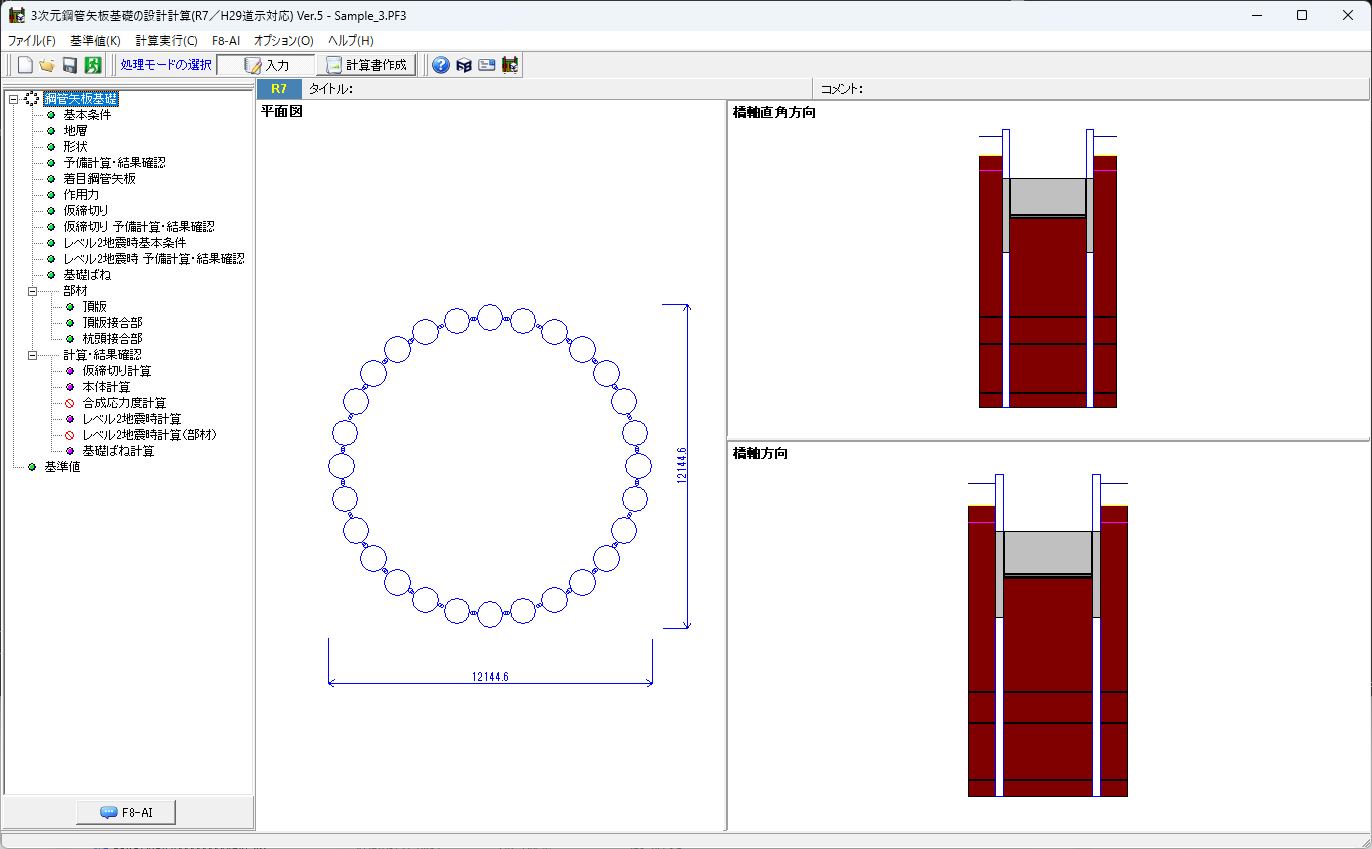Viewport: 1372px width, 849px height.
Task: Click the last toolbar icon after the card icon
Action: pyautogui.click(x=510, y=65)
